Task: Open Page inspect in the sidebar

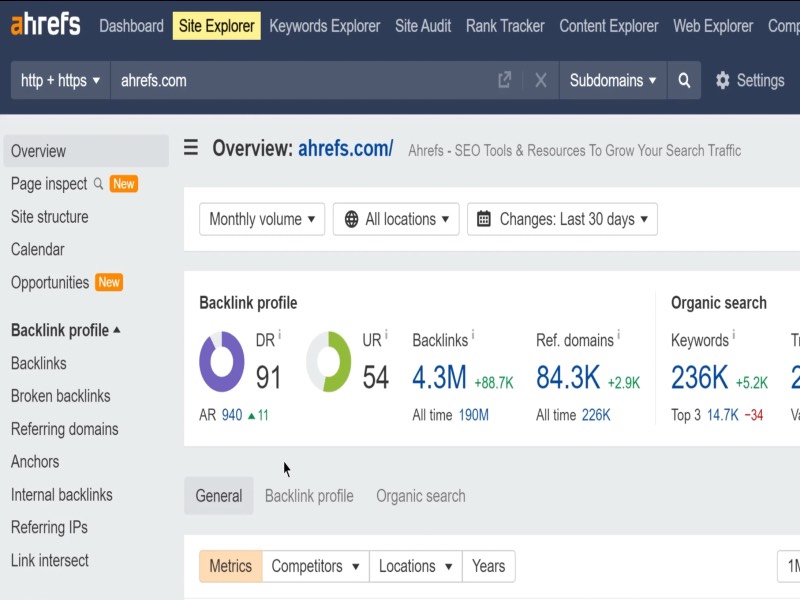Action: 49,184
